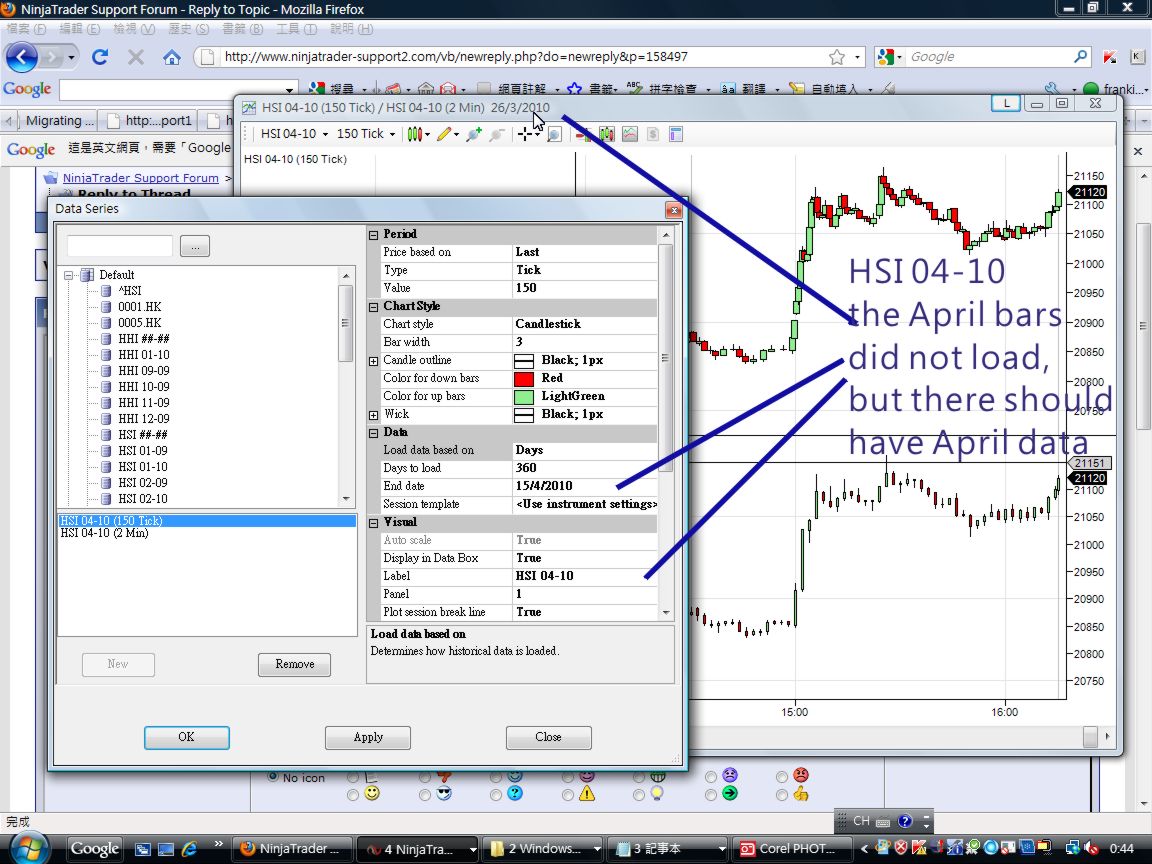Collapse the Period property group
Screen dimensions: 1152x864
click(x=373, y=235)
